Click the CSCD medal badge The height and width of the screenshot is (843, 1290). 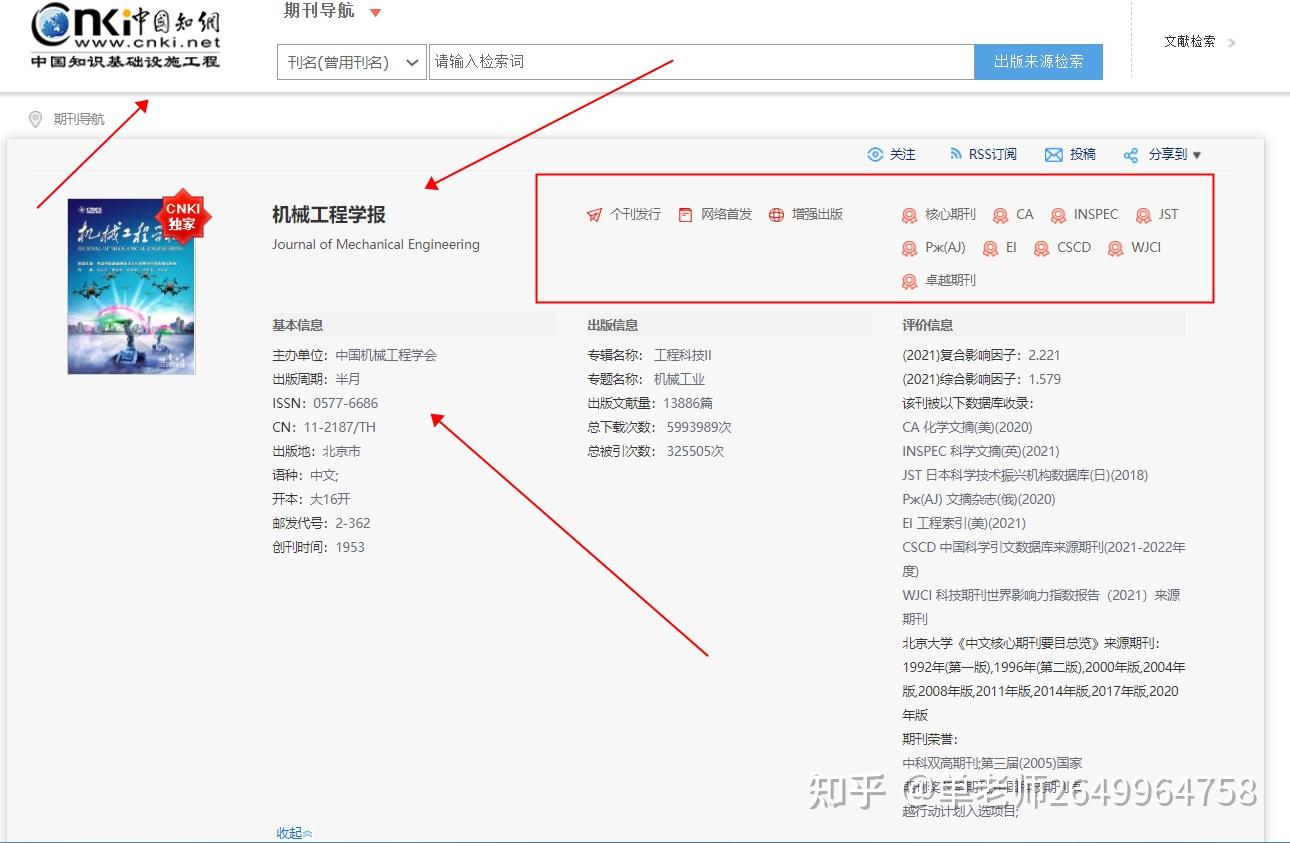pos(1041,249)
